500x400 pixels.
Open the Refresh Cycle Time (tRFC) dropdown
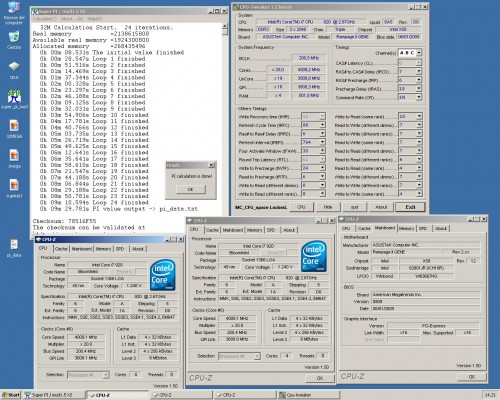click(x=322, y=125)
